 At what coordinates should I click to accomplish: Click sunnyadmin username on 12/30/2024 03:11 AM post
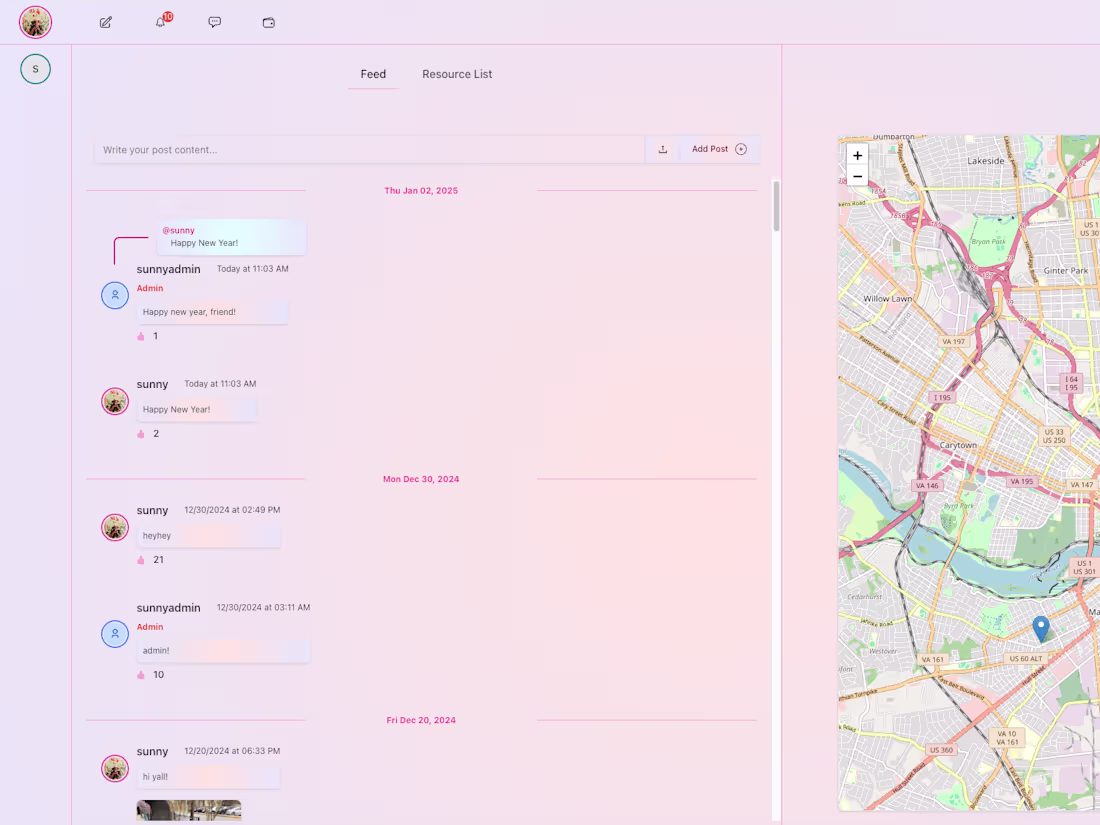pyautogui.click(x=168, y=608)
